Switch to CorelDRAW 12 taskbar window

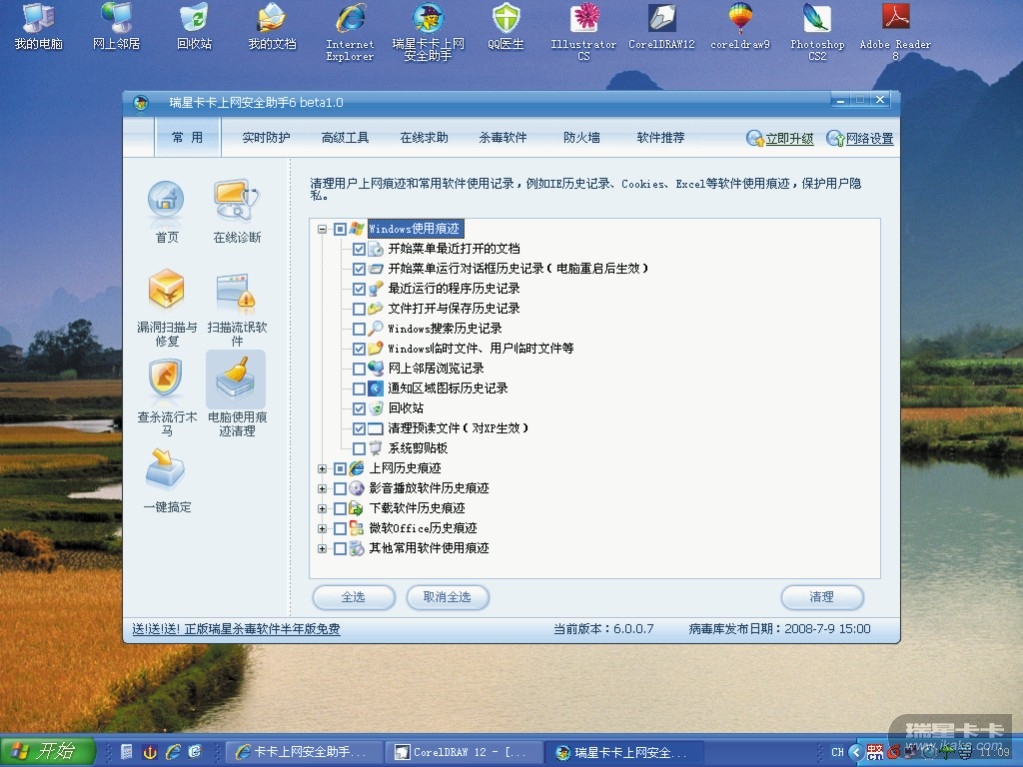tap(464, 752)
